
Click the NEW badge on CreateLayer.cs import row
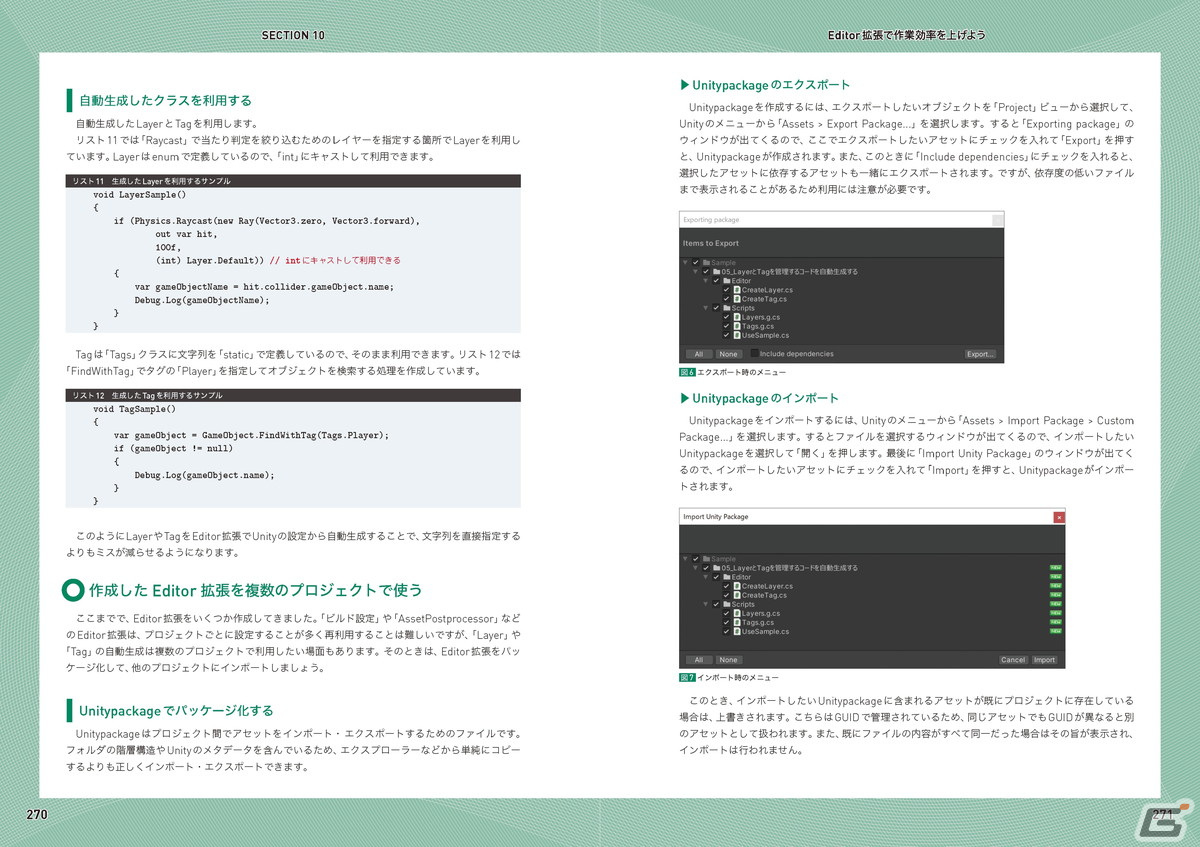[x=1056, y=586]
